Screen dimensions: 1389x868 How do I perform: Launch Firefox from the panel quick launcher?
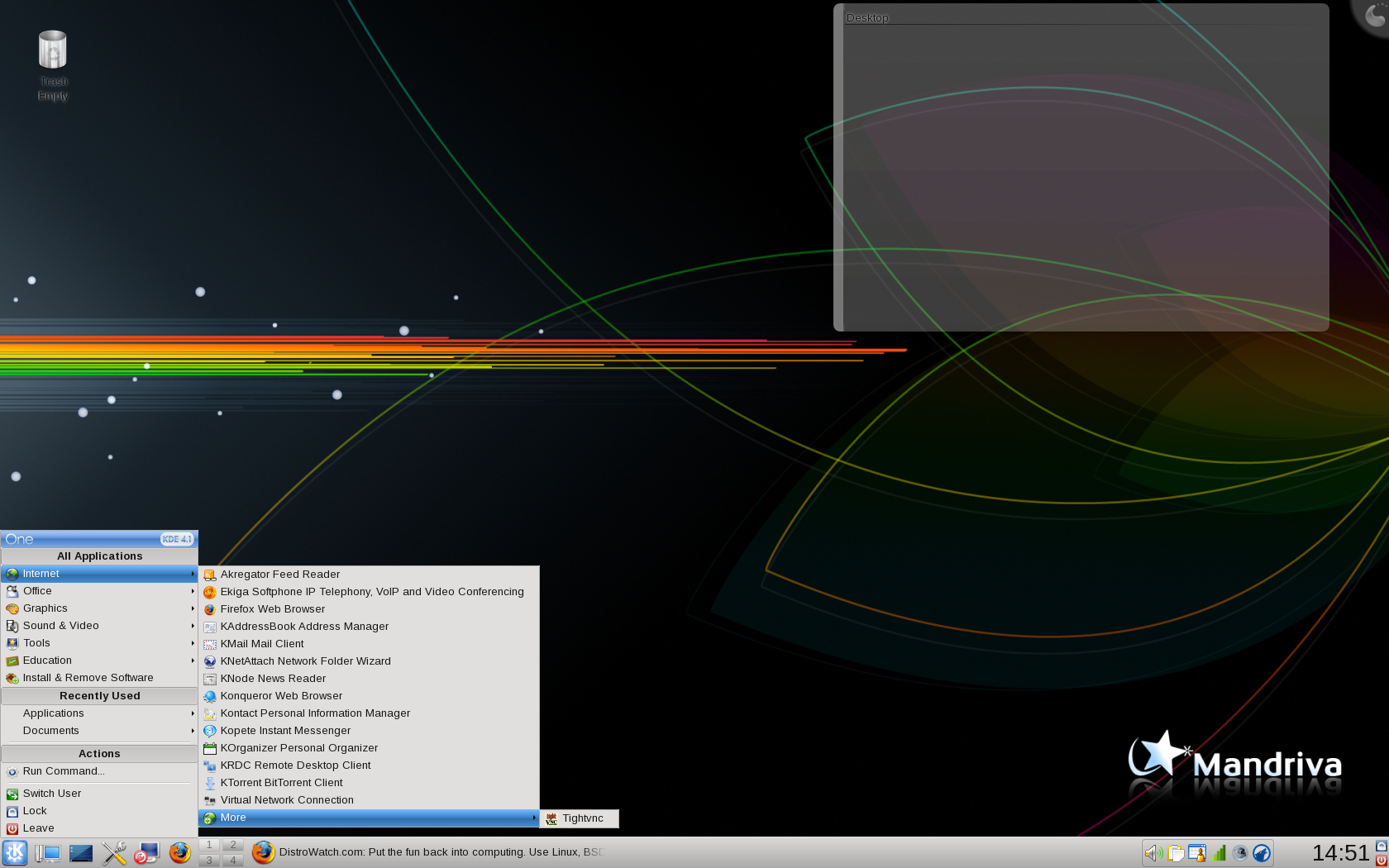179,852
